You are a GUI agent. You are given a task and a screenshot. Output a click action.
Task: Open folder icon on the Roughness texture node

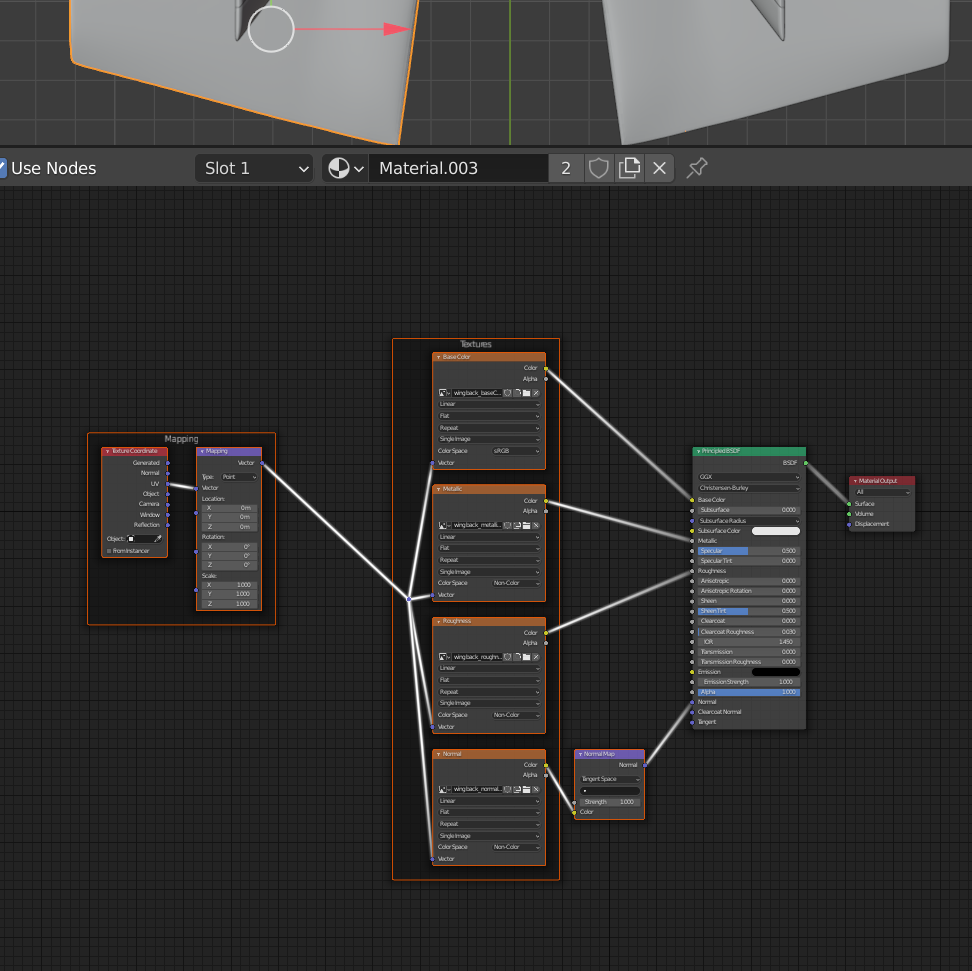527,657
